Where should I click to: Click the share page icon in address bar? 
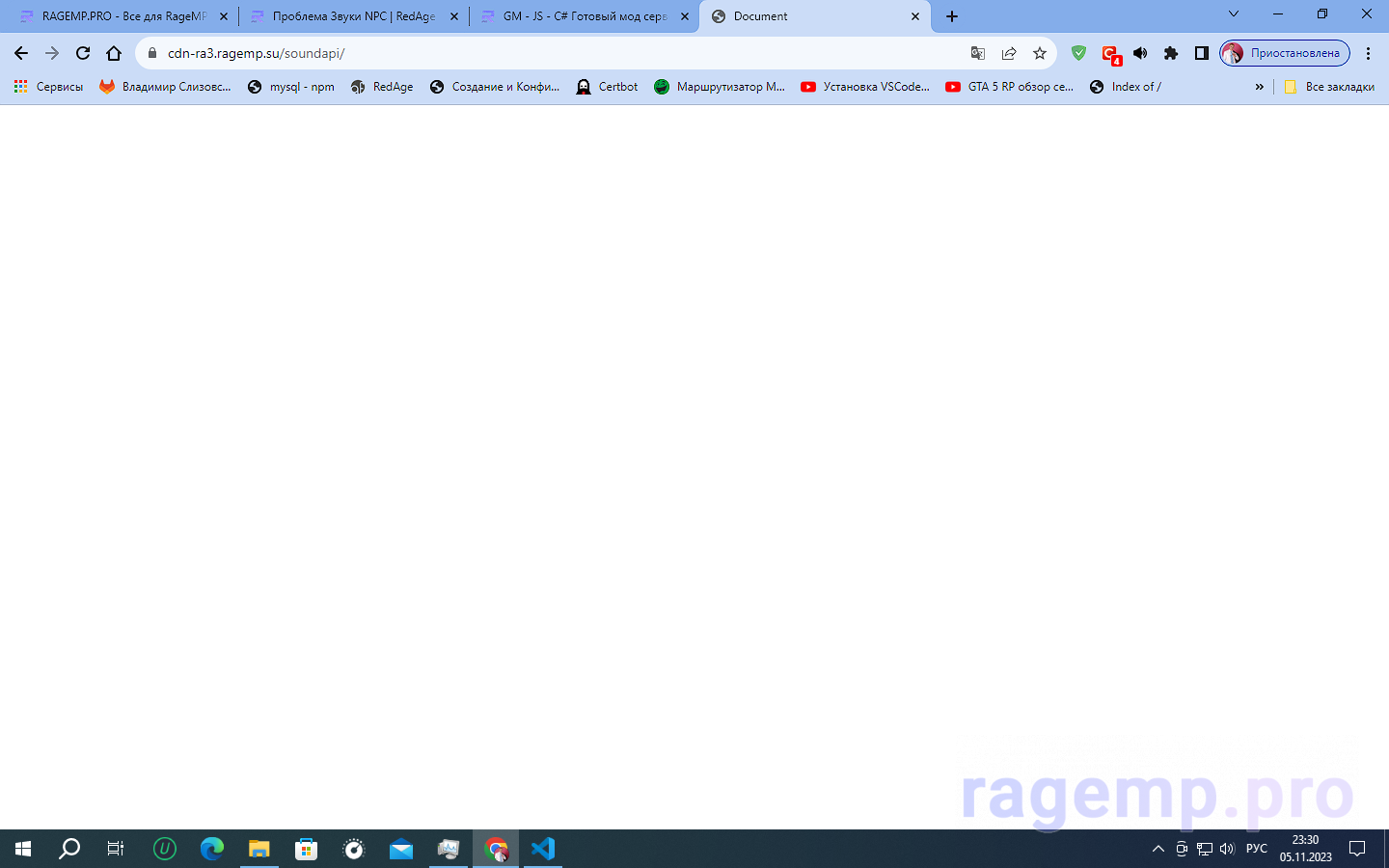1008,53
